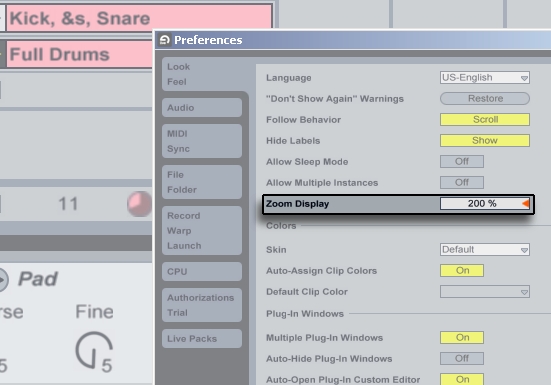
Task: Open the Authorizations Trial tab
Action: [x=202, y=305]
